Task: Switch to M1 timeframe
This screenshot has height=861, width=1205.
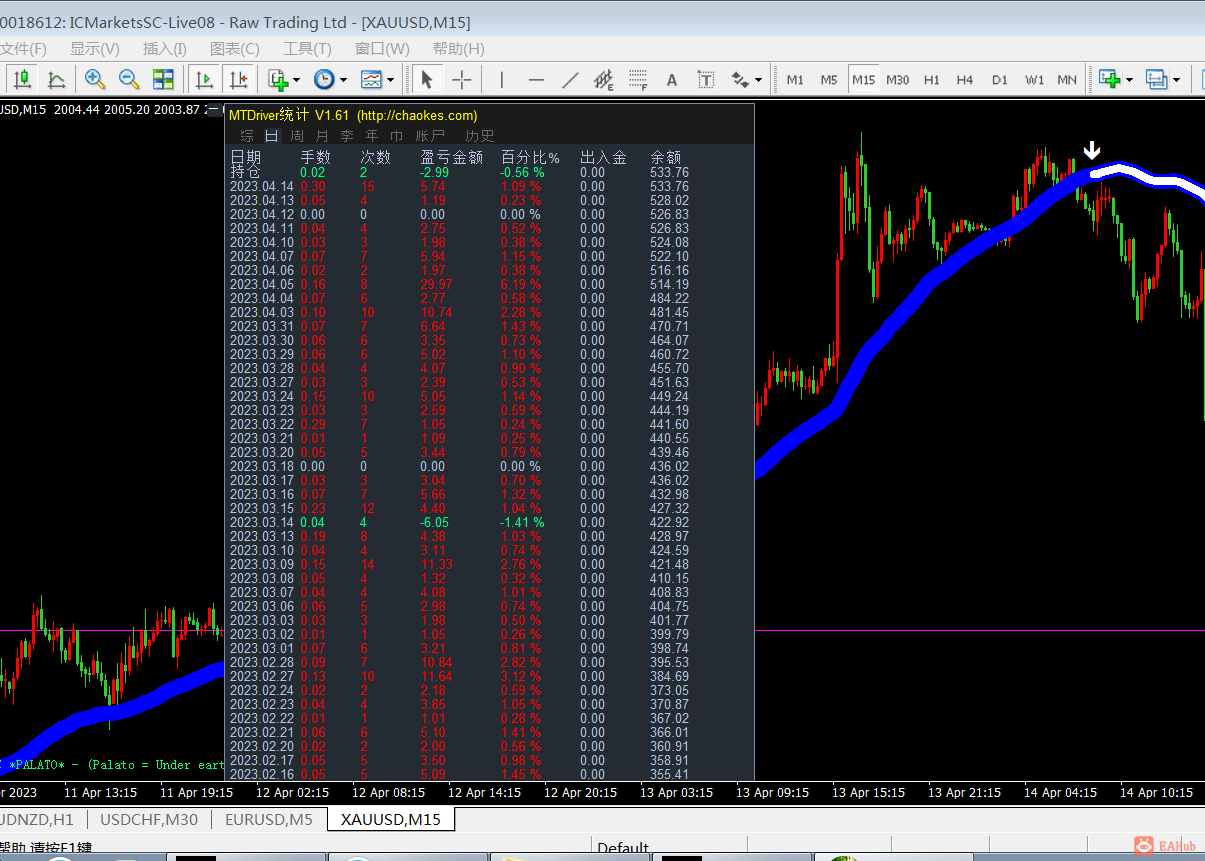Action: click(795, 79)
